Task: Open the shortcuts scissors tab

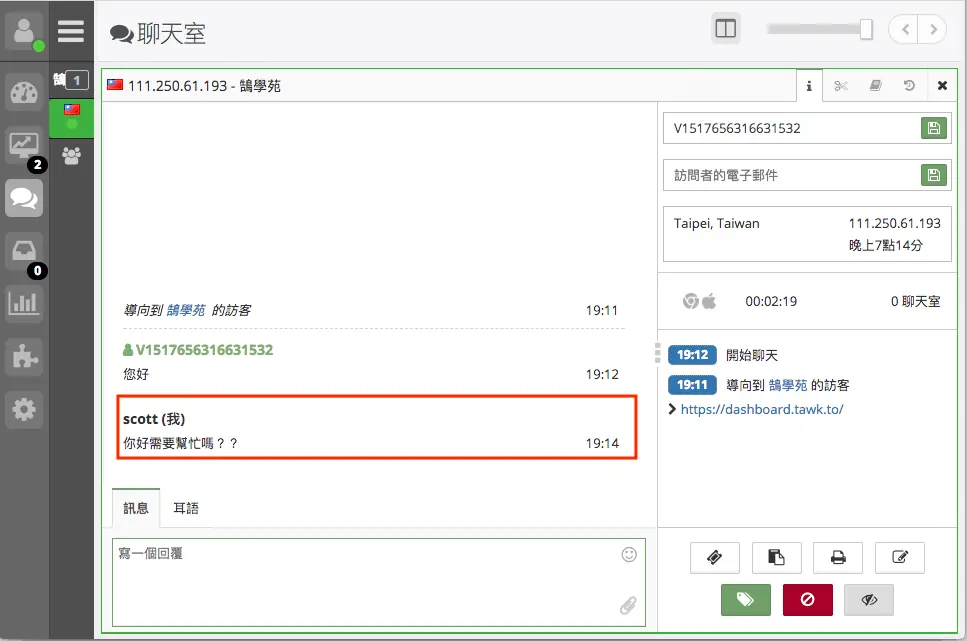Action: 841,86
